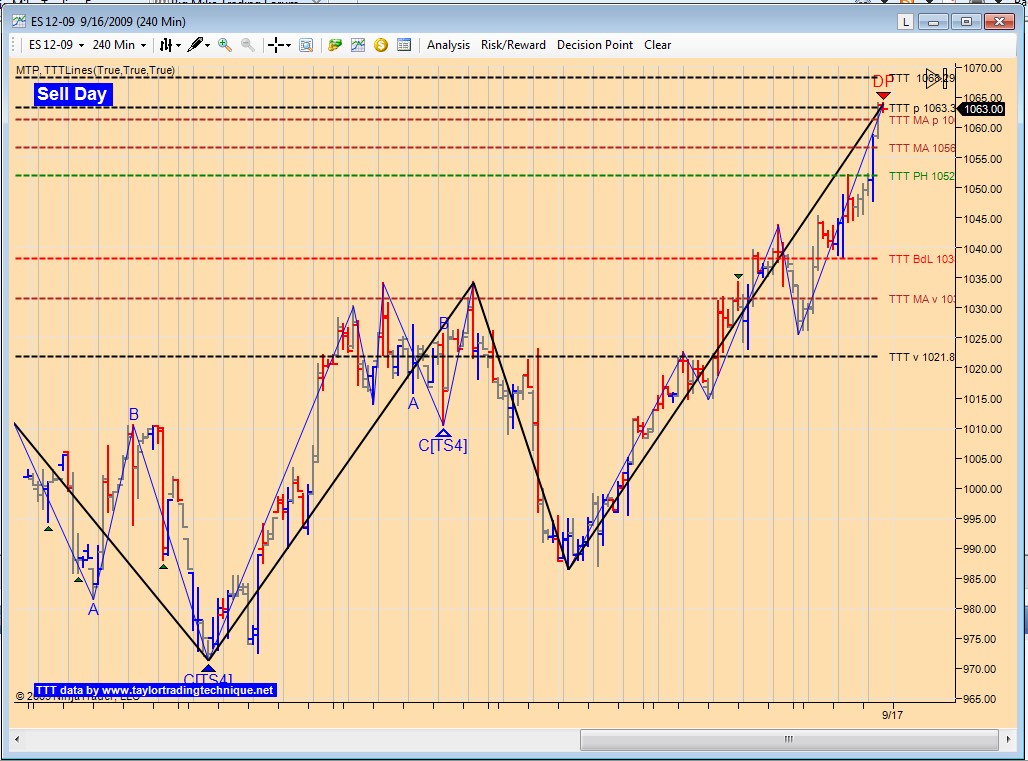
Task: Open the strategies green icon
Action: click(335, 45)
